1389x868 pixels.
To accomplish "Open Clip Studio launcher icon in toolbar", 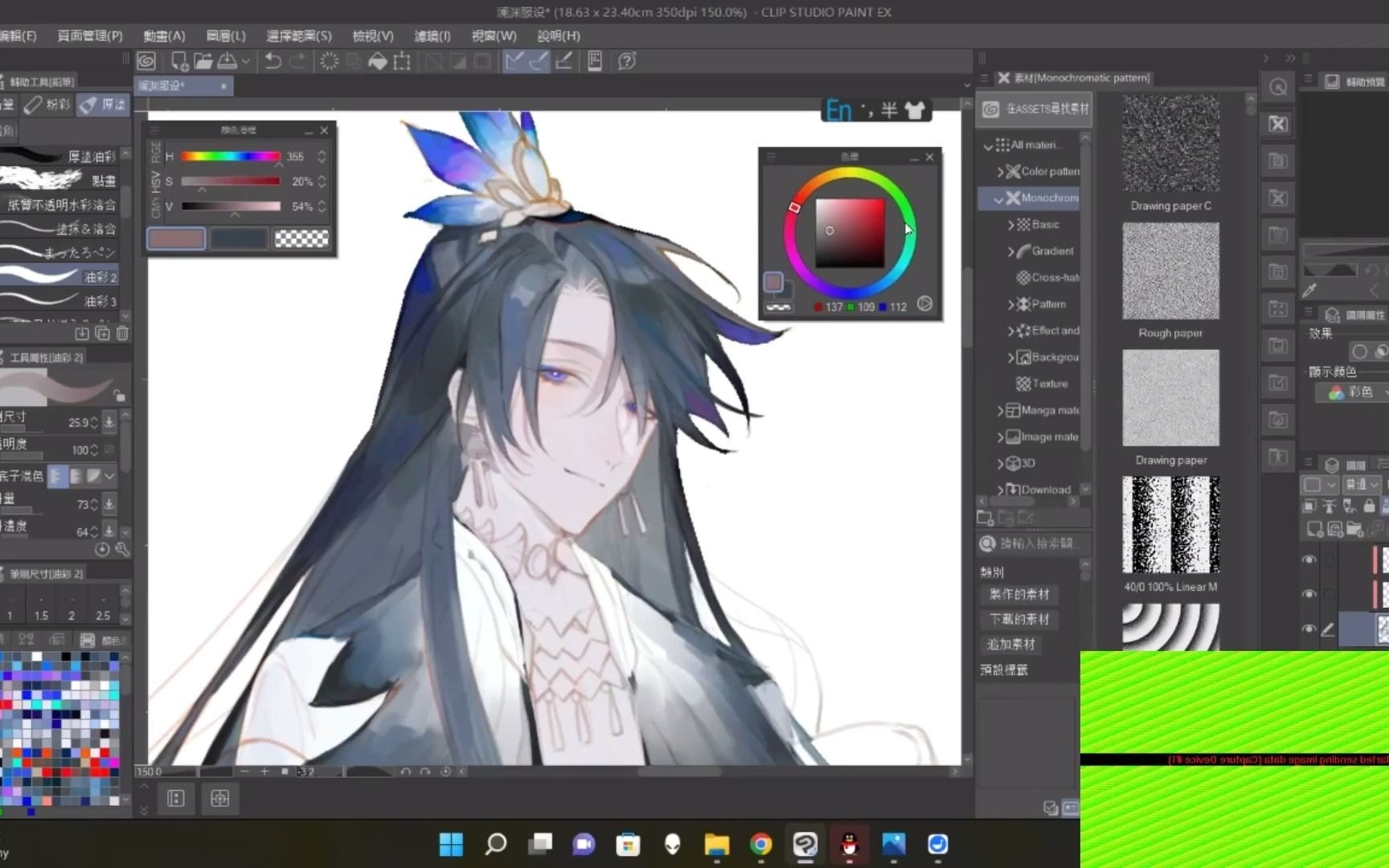I will click(146, 61).
